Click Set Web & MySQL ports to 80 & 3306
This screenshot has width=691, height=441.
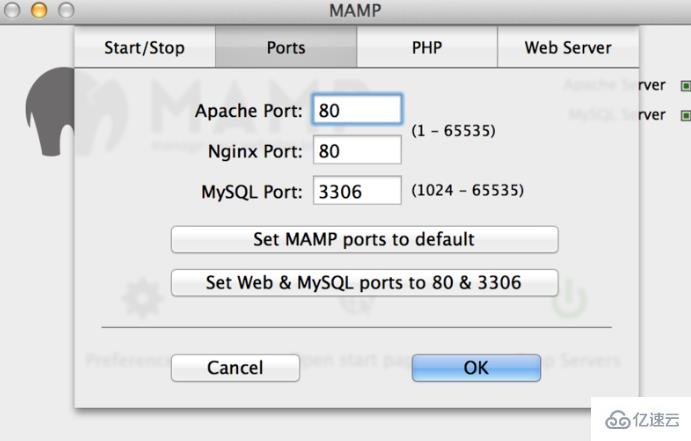point(364,282)
